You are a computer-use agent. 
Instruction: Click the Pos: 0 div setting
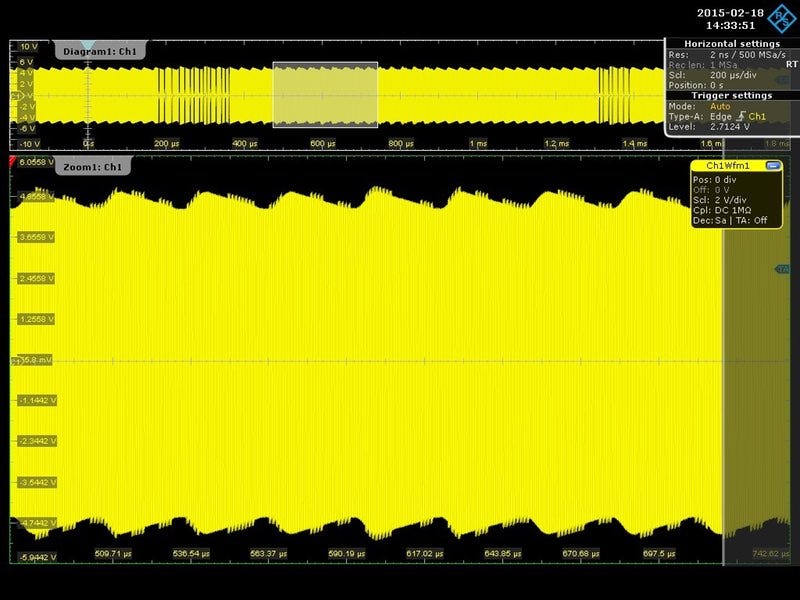click(x=714, y=180)
